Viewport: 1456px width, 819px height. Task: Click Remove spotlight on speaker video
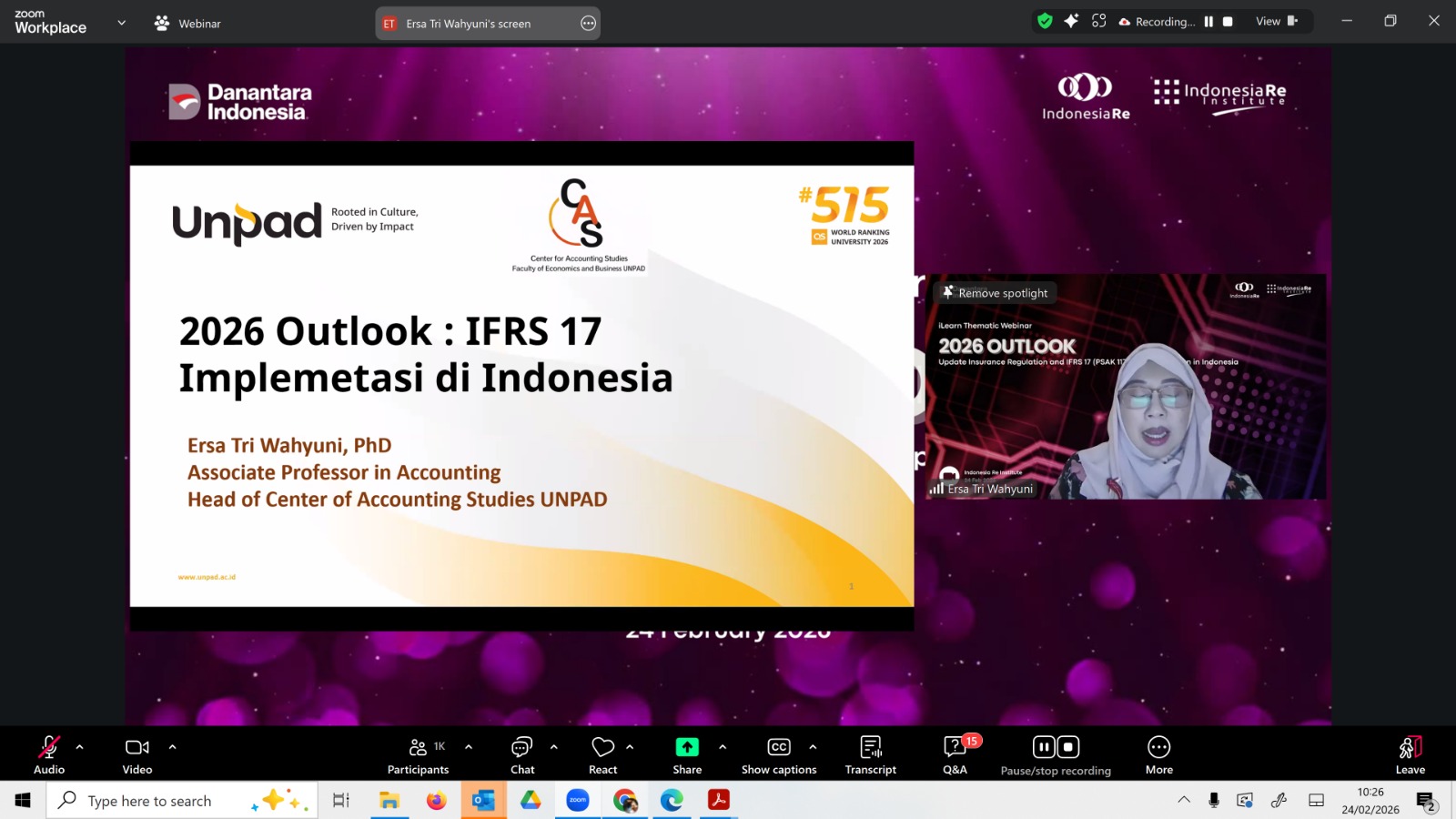pyautogui.click(x=996, y=293)
